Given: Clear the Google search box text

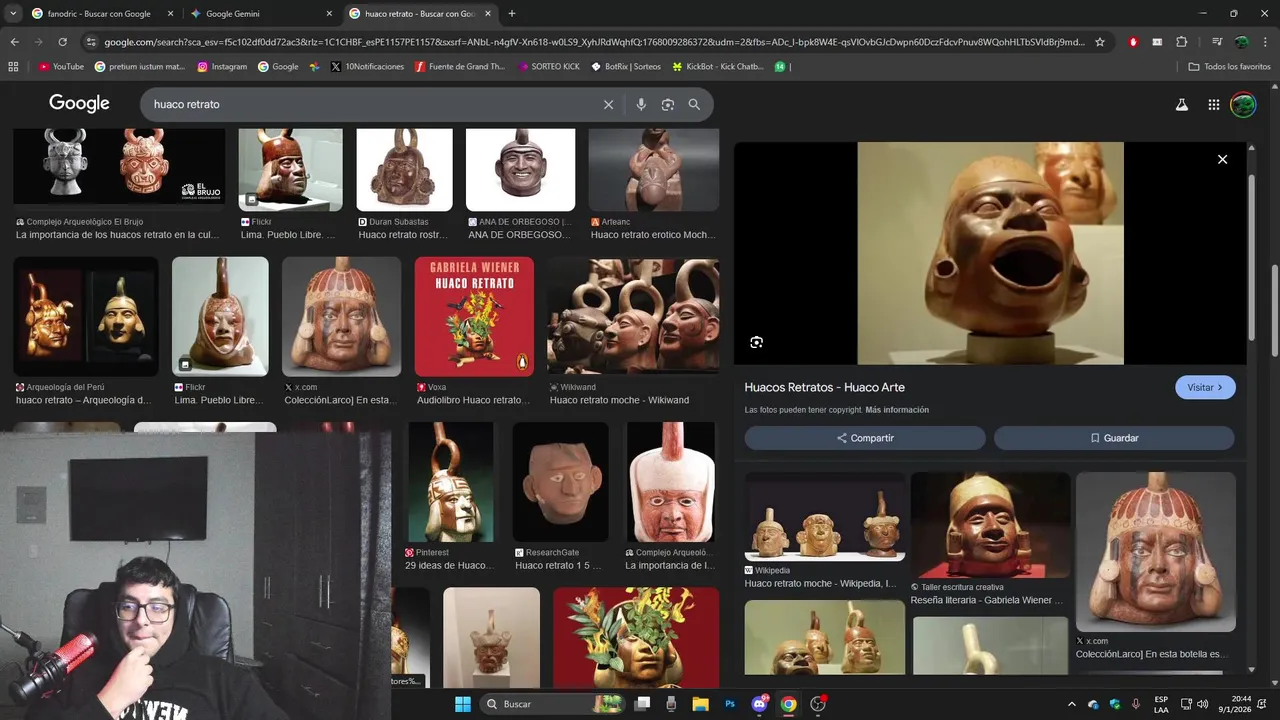Looking at the screenshot, I should (608, 104).
